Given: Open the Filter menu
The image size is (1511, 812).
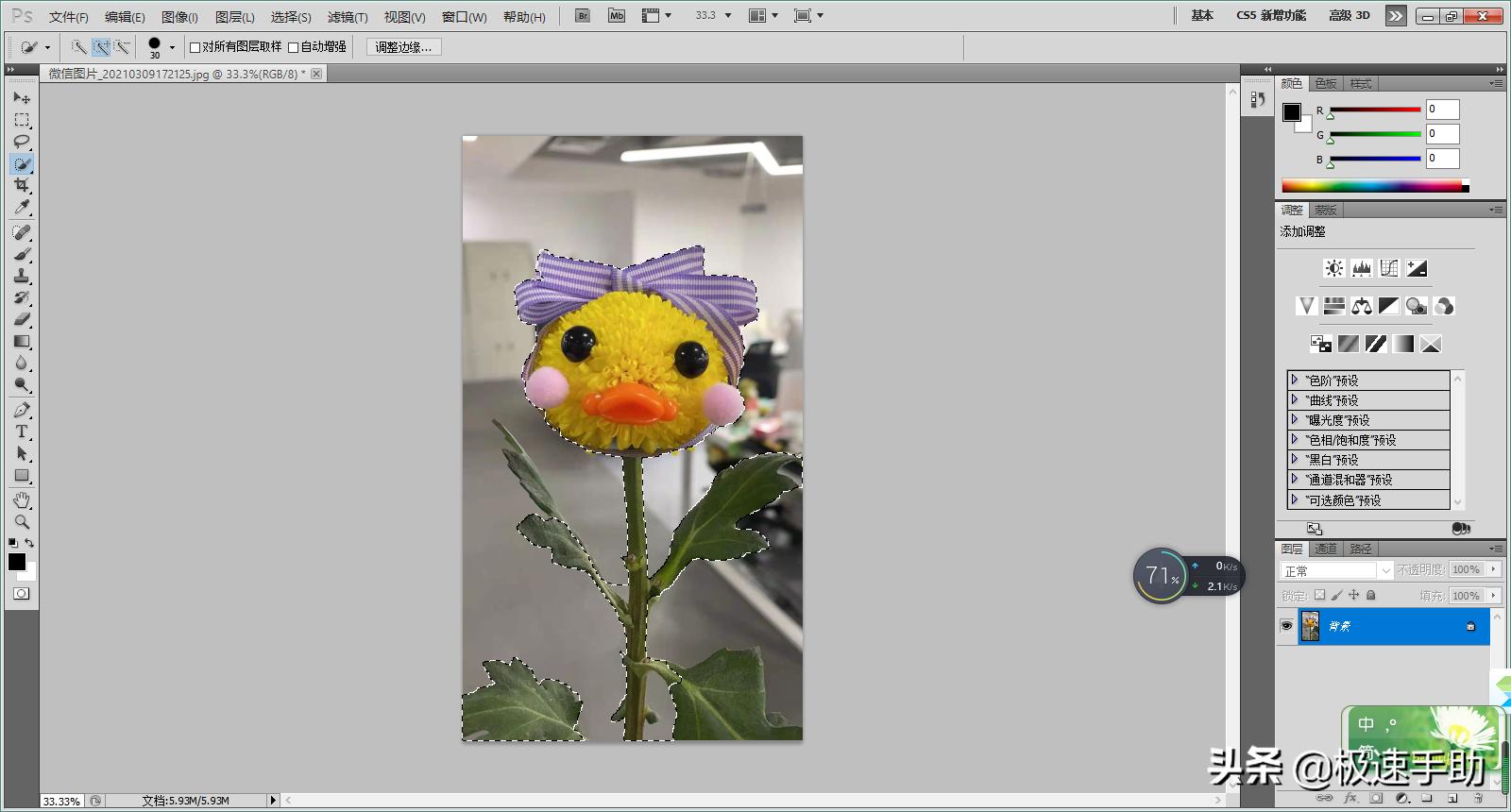Looking at the screenshot, I should click(x=347, y=17).
